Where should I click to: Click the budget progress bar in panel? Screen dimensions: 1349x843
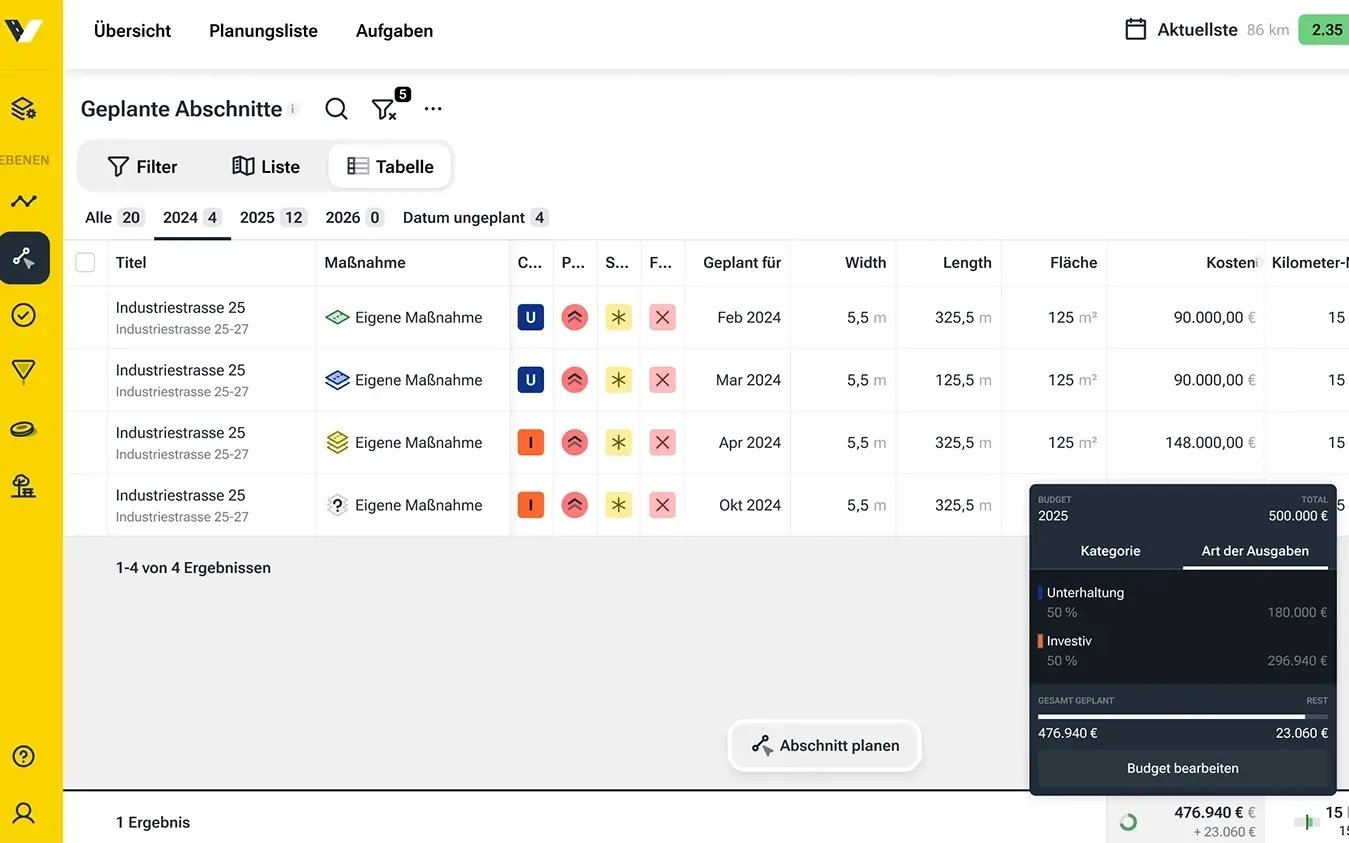(1183, 716)
